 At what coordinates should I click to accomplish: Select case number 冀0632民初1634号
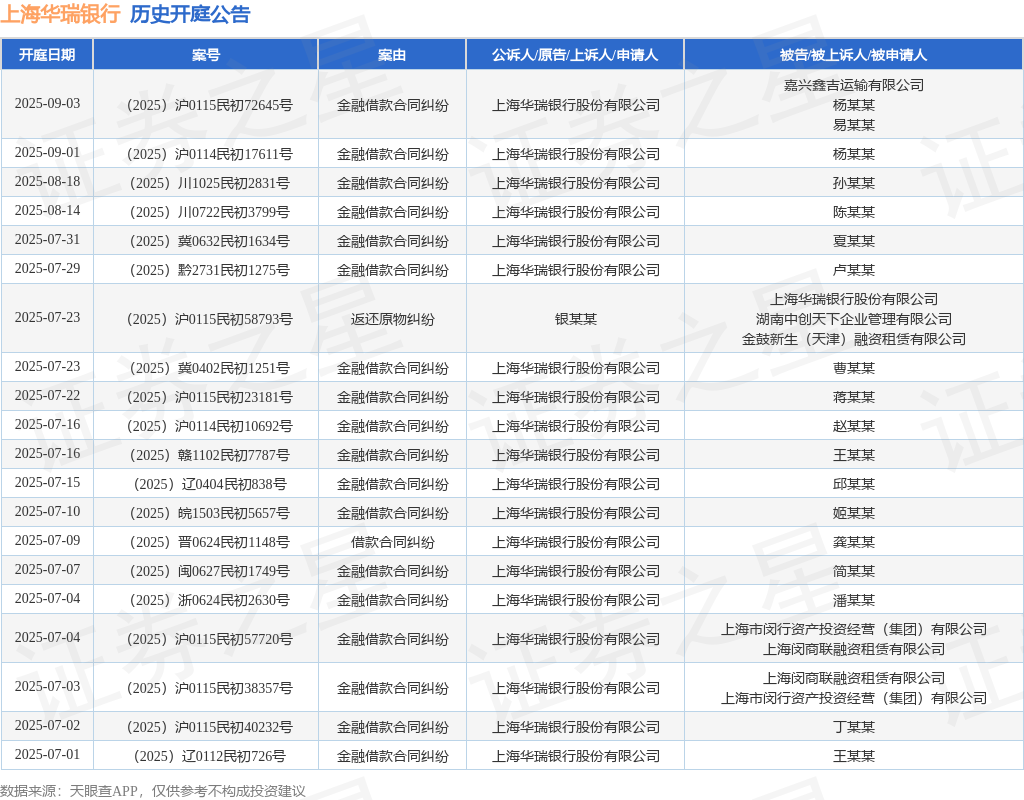coord(210,241)
